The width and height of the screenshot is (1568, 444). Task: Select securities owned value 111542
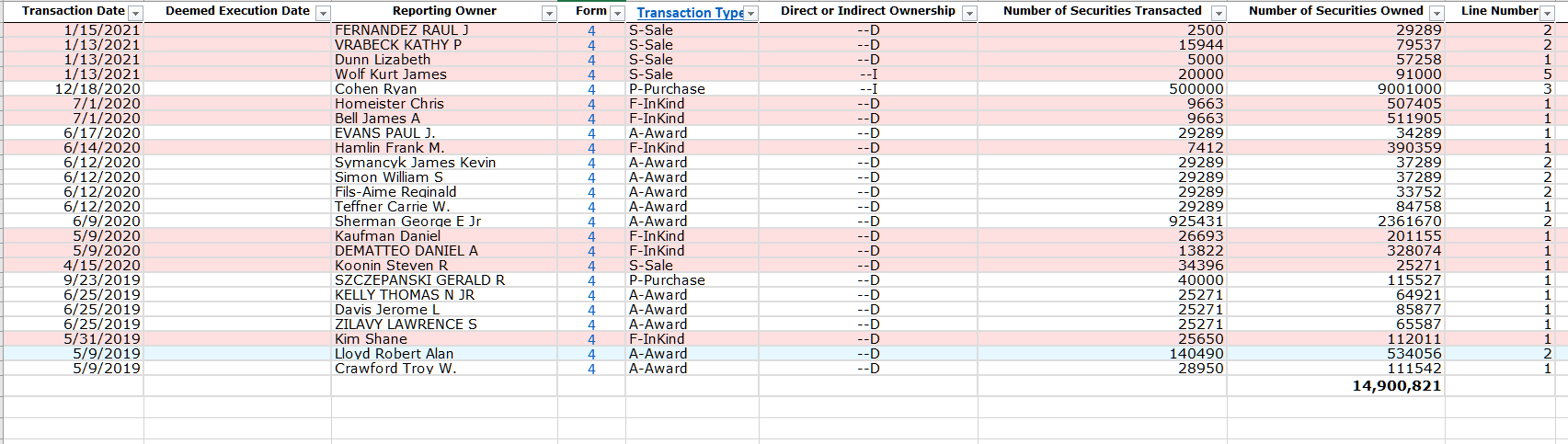1335,369
